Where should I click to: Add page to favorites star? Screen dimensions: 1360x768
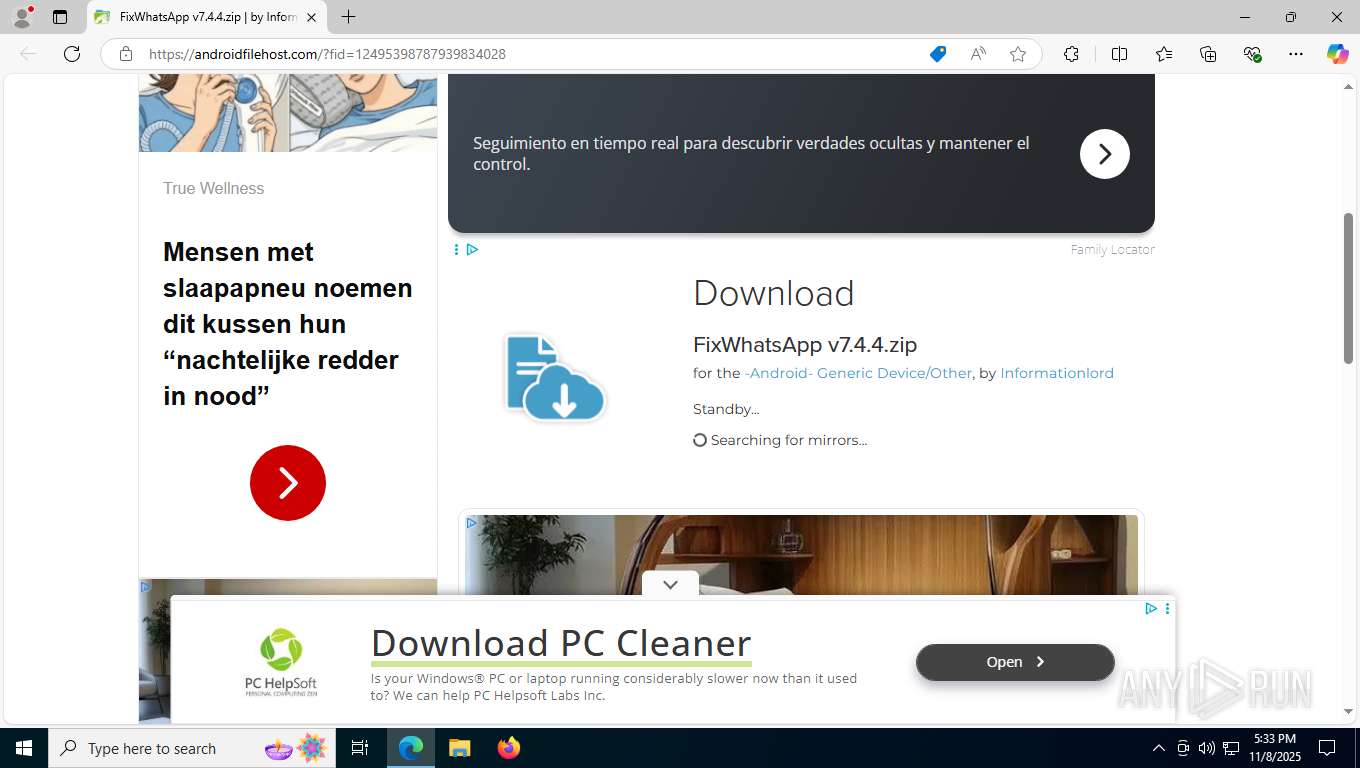1018,54
